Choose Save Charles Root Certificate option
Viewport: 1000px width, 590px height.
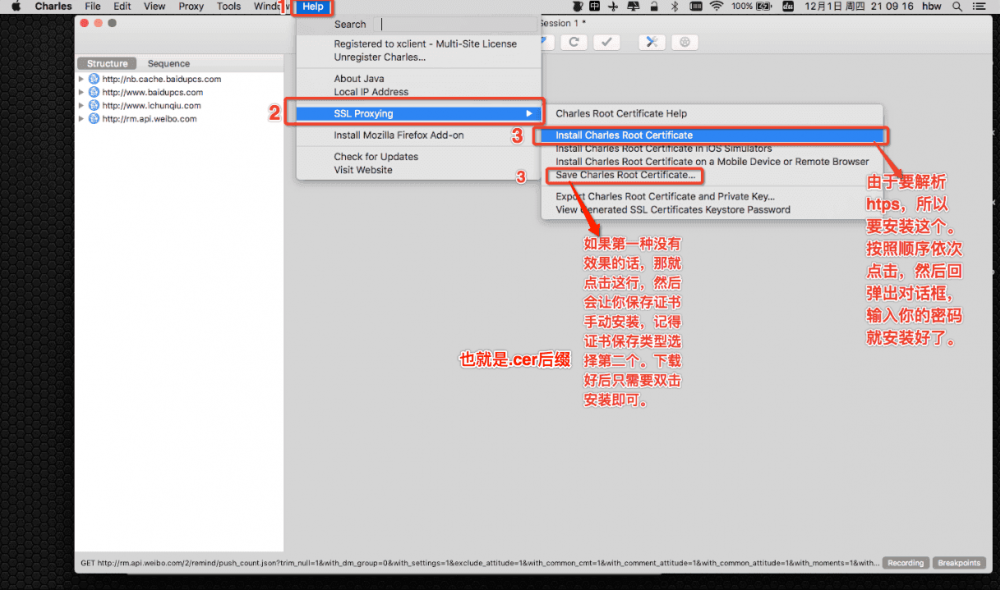624,174
